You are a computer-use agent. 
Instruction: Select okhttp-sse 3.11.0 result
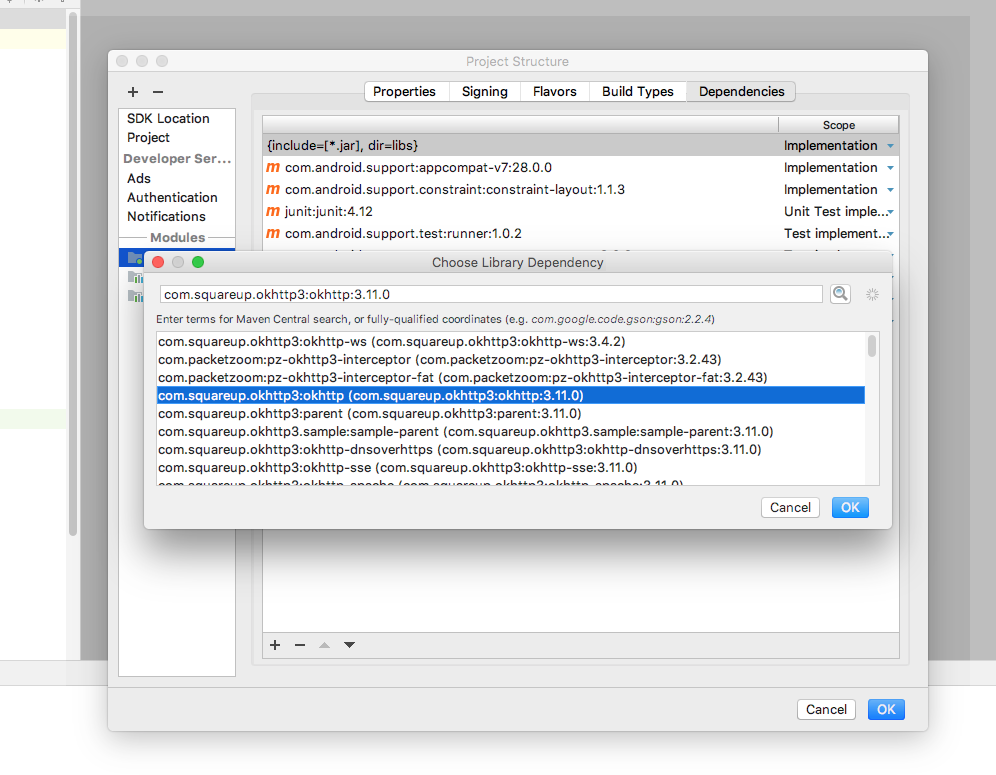click(511, 468)
